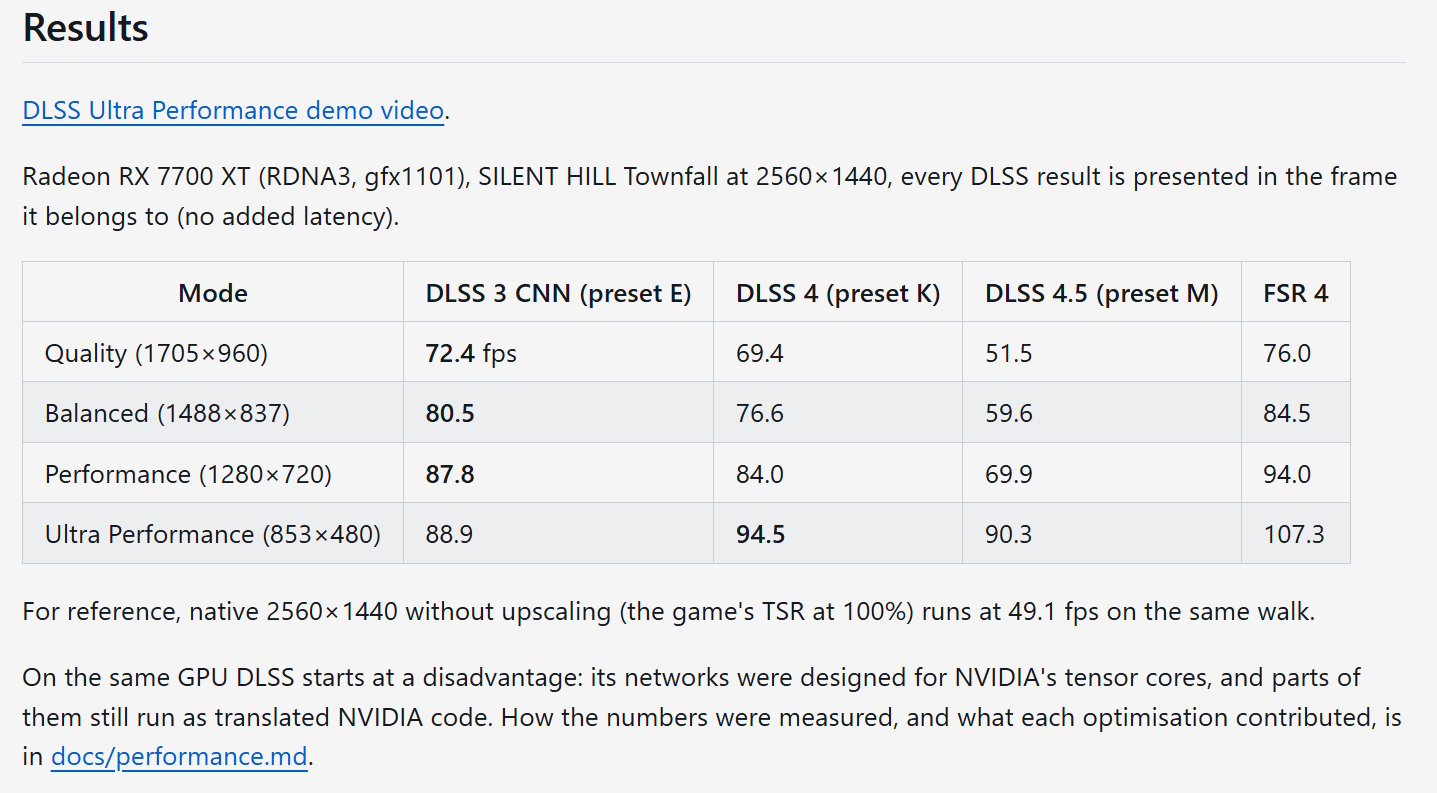1437x793 pixels.
Task: Click the Results heading
Action: coord(86,28)
